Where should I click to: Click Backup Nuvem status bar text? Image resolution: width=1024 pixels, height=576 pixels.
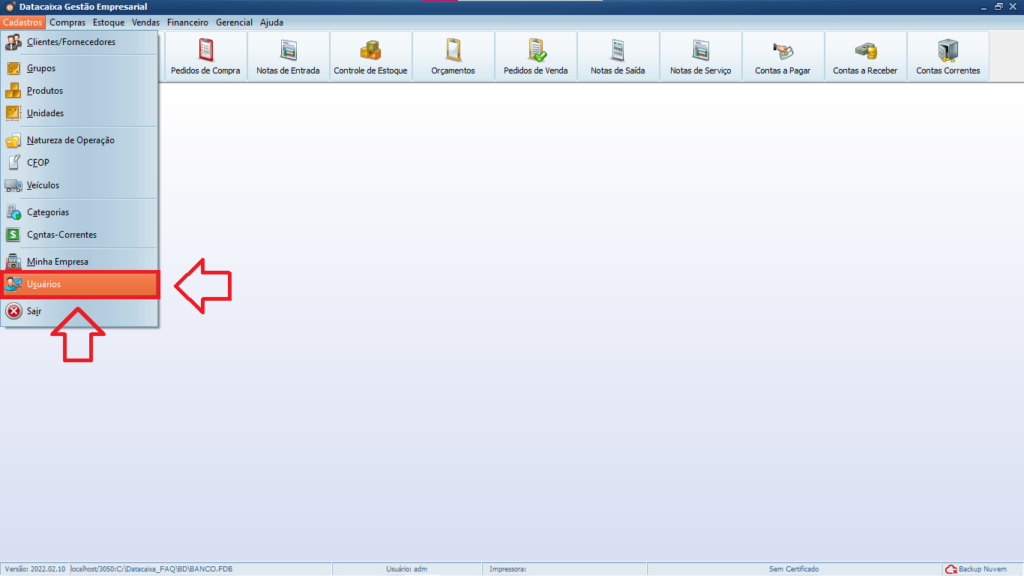[x=982, y=569]
